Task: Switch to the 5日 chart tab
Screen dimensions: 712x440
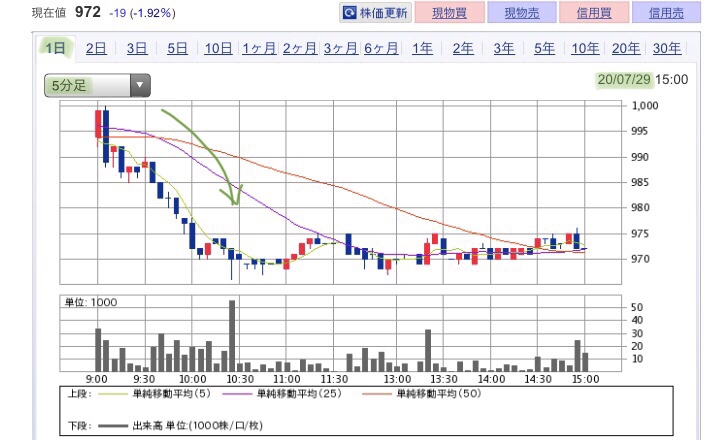Action: coord(177,48)
